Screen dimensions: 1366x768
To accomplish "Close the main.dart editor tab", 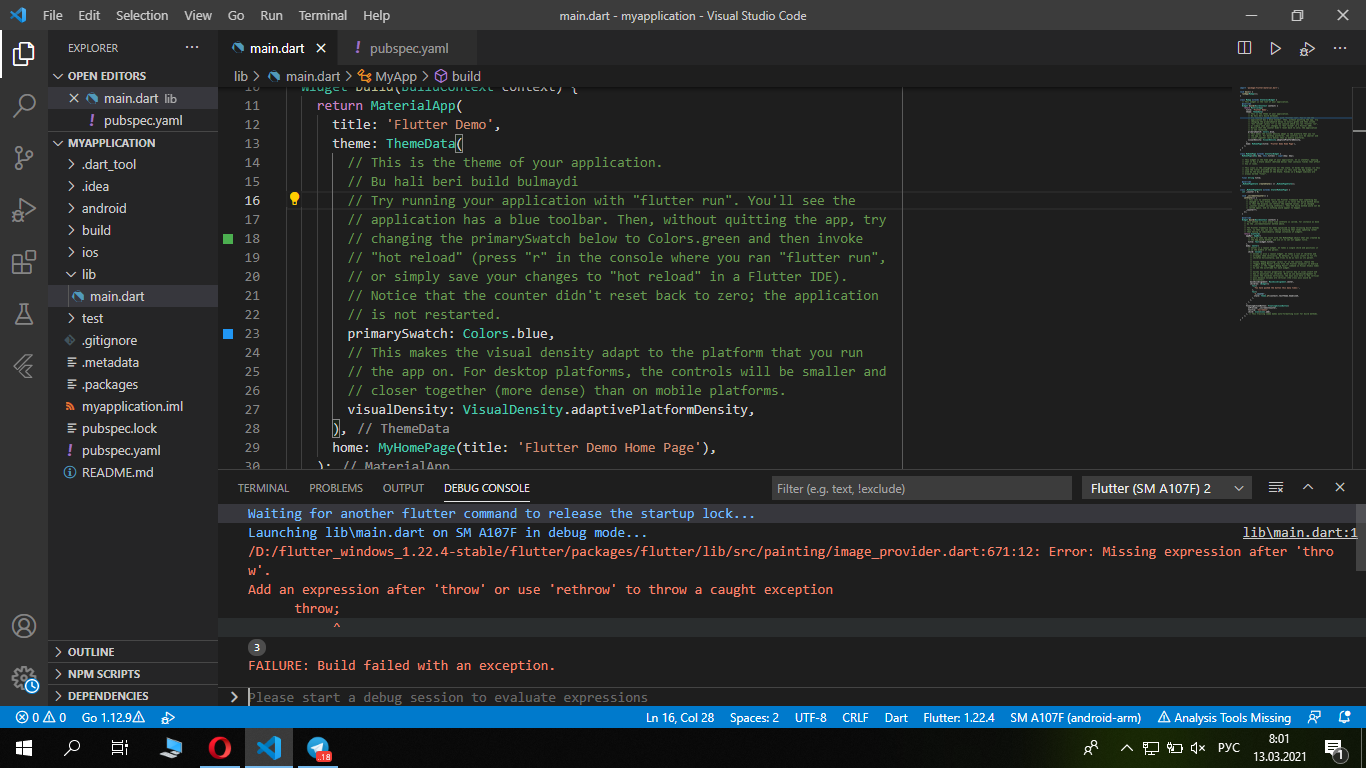I will [x=321, y=48].
